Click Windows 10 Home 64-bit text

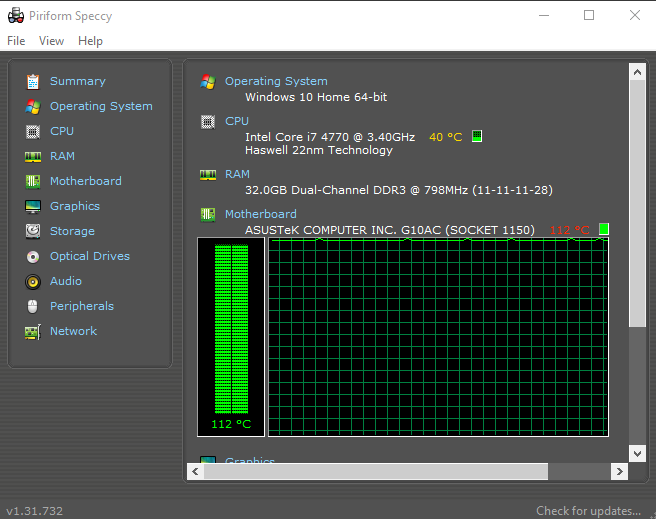coord(316,97)
